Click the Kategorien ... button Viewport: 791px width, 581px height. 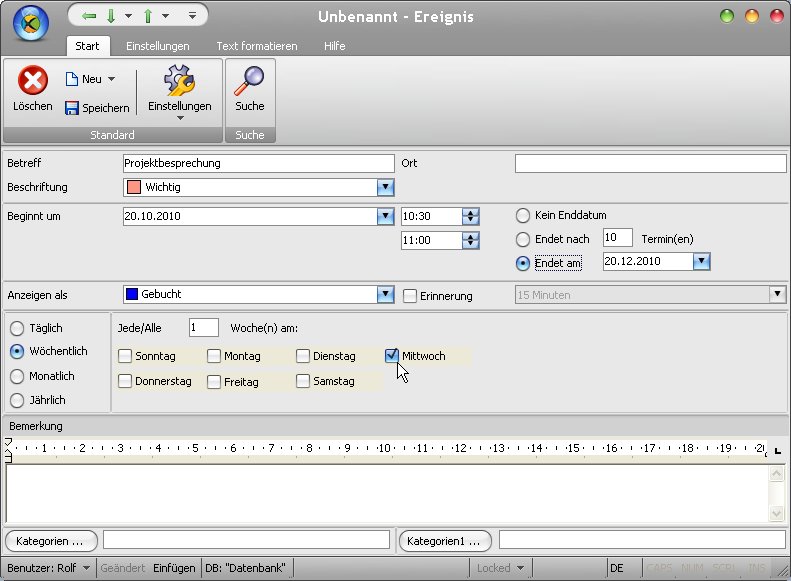coord(51,541)
